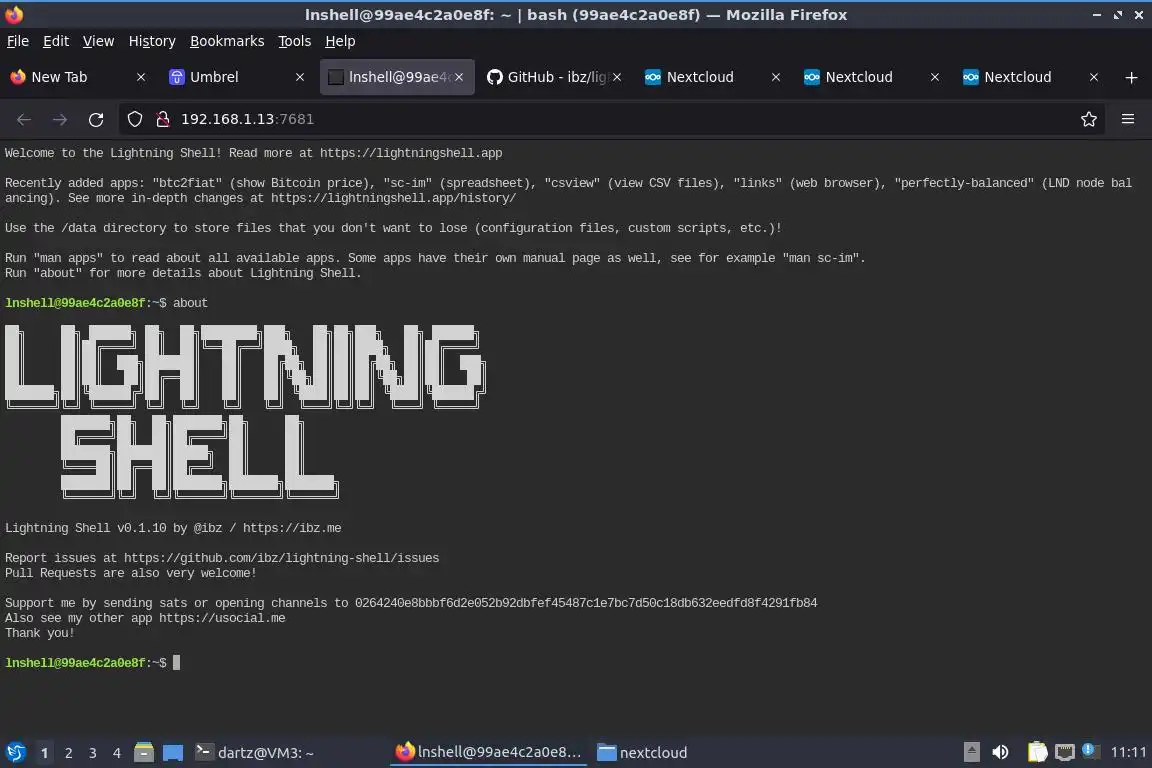Click the typed 'about' command text
Image resolution: width=1152 pixels, height=768 pixels.
[190, 303]
